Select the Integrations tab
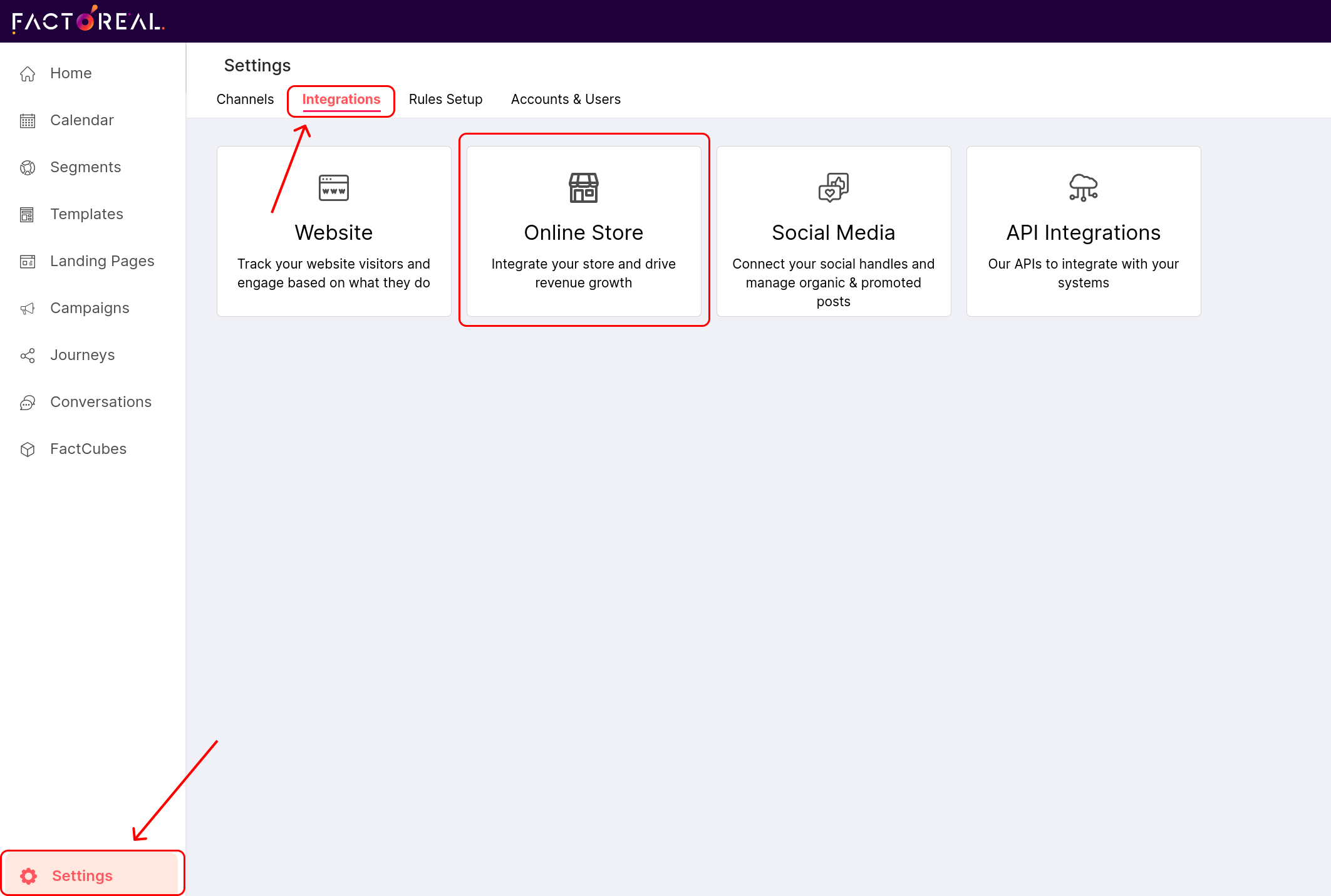 click(x=341, y=100)
